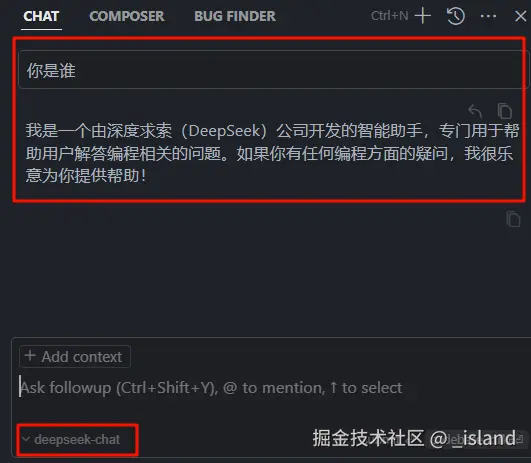
Task: Copy the response using icon beside reply arrow
Action: pos(505,111)
